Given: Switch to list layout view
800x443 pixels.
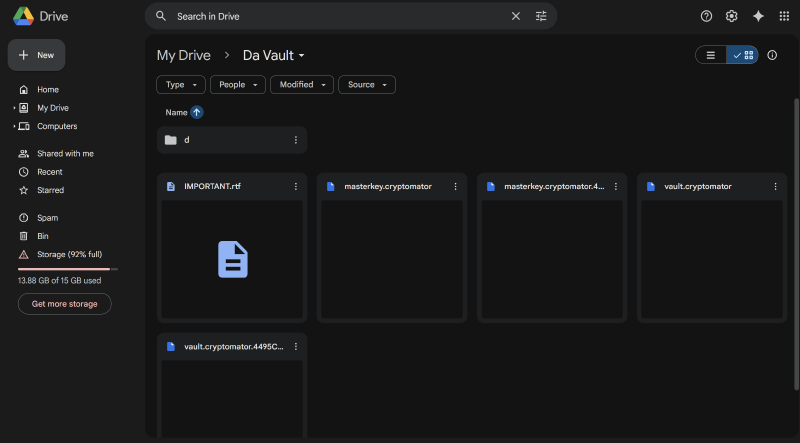Looking at the screenshot, I should pos(711,55).
